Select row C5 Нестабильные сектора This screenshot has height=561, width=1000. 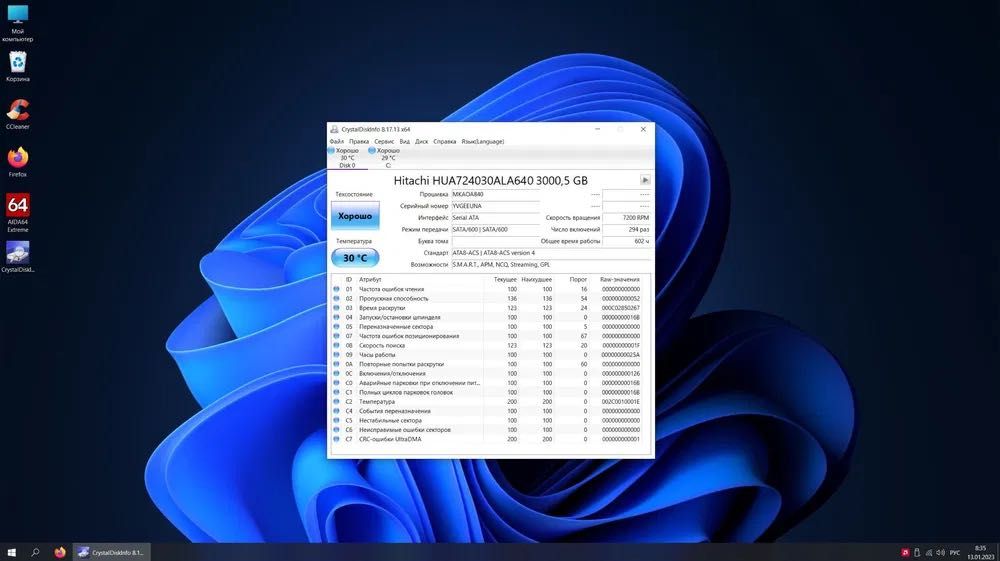[490, 421]
